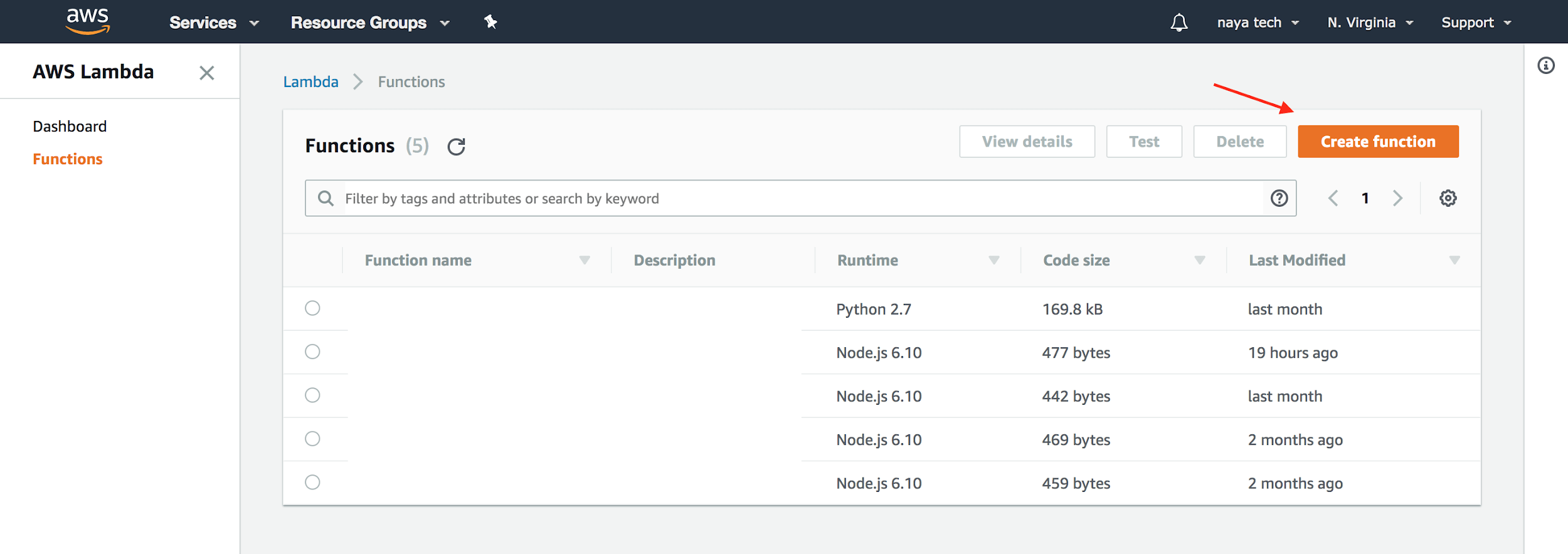This screenshot has width=1568, height=554.
Task: Click the Functions breadcrumb
Action: pos(411,82)
